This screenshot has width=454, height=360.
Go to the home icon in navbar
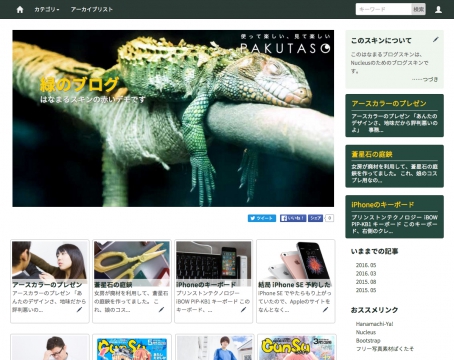(x=20, y=9)
